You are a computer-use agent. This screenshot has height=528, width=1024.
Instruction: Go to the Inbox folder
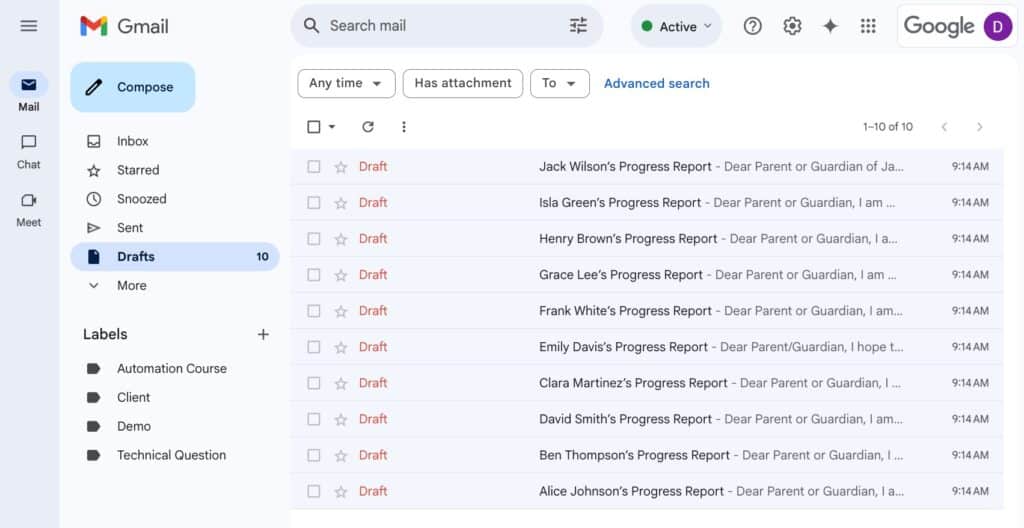(132, 141)
